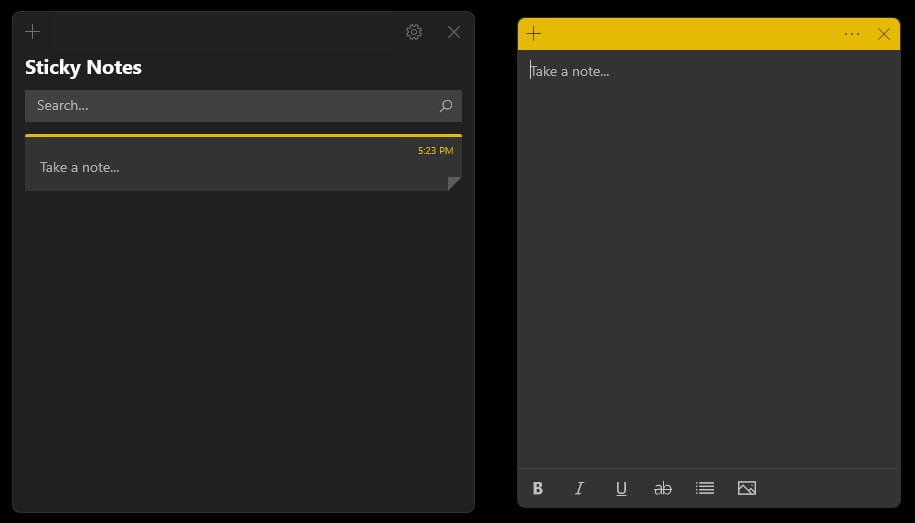Image resolution: width=915 pixels, height=523 pixels.
Task: Toggle underline formatting
Action: [621, 489]
